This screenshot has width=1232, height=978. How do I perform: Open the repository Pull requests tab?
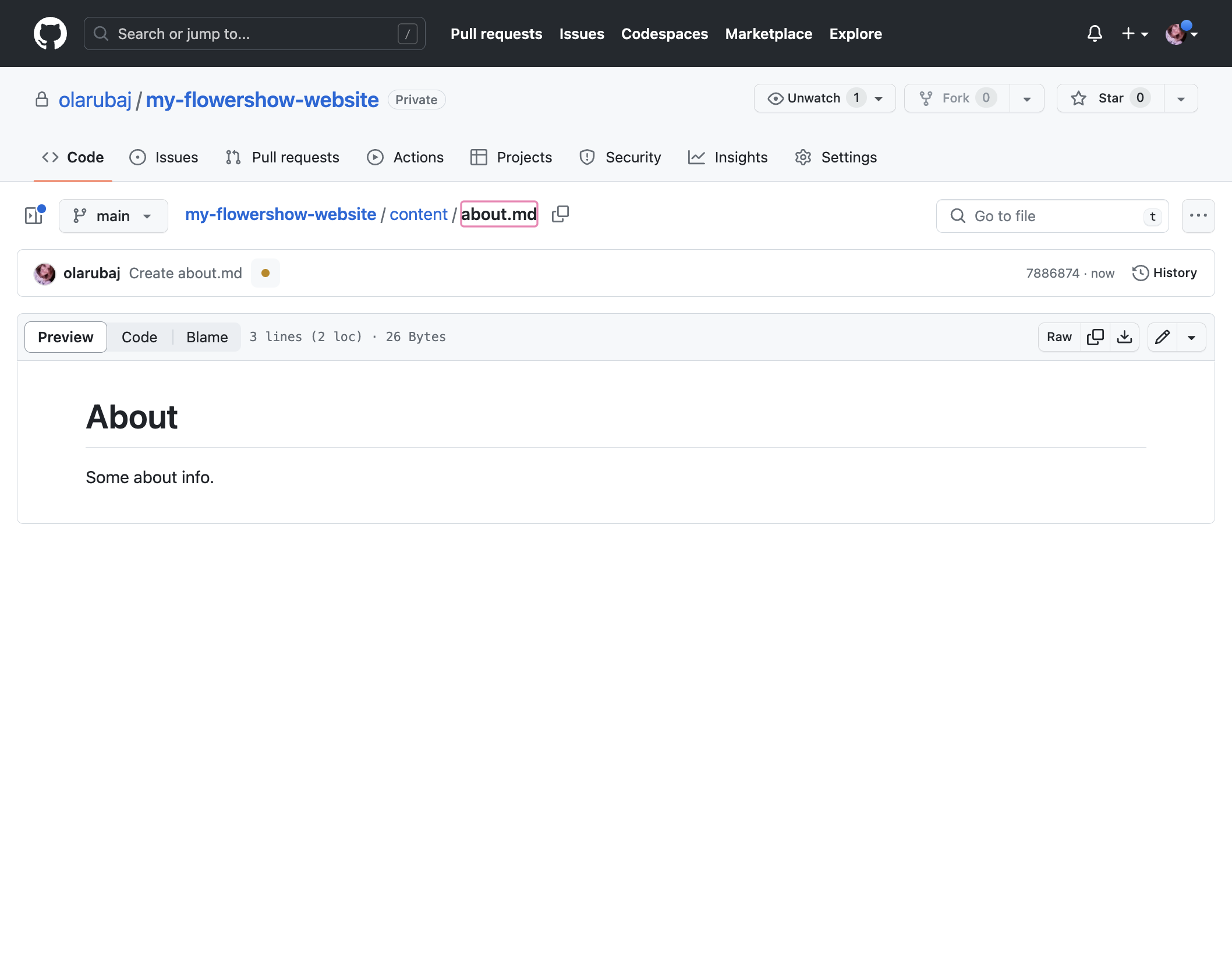(282, 157)
